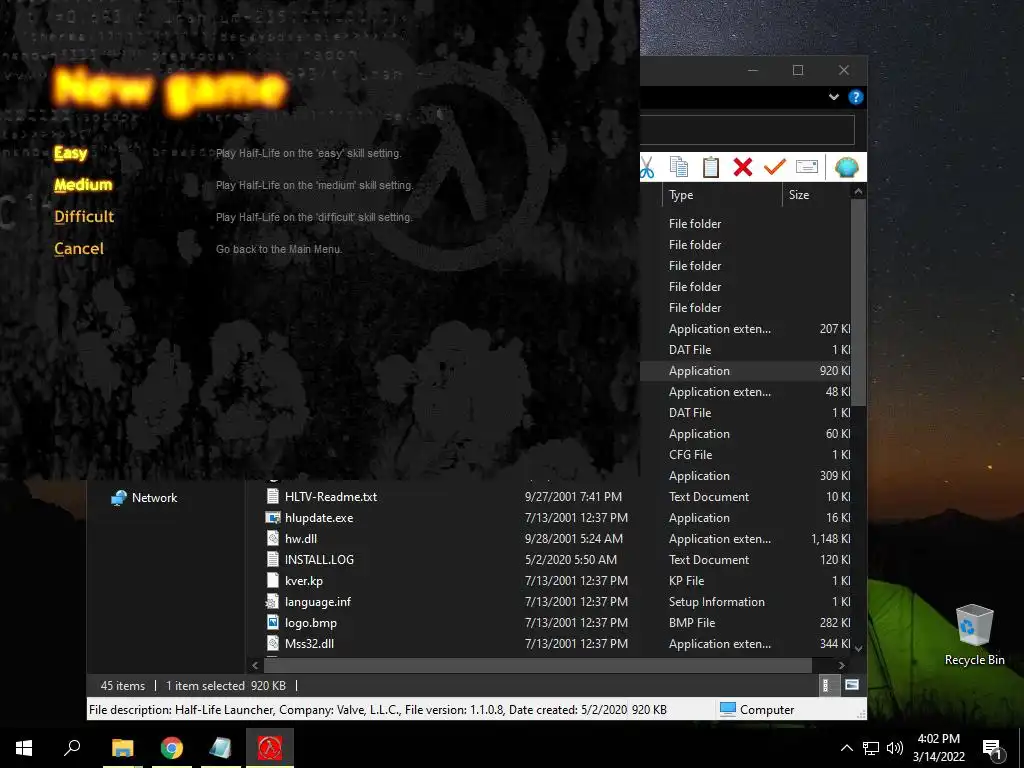Choose the Medium skill setting
The image size is (1024, 768).
click(83, 185)
